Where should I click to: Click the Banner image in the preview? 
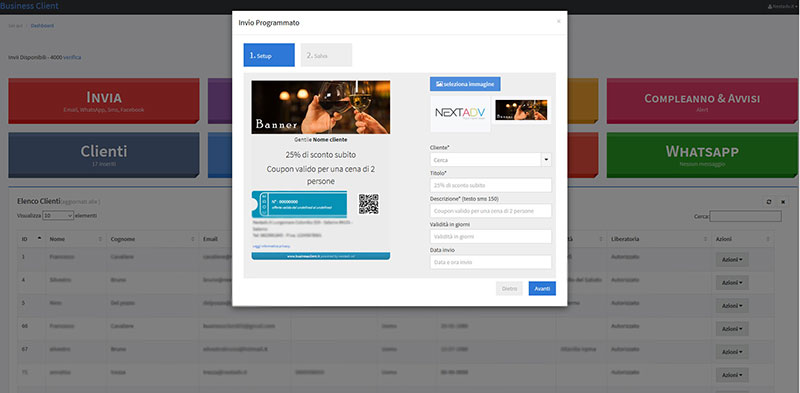coord(320,107)
